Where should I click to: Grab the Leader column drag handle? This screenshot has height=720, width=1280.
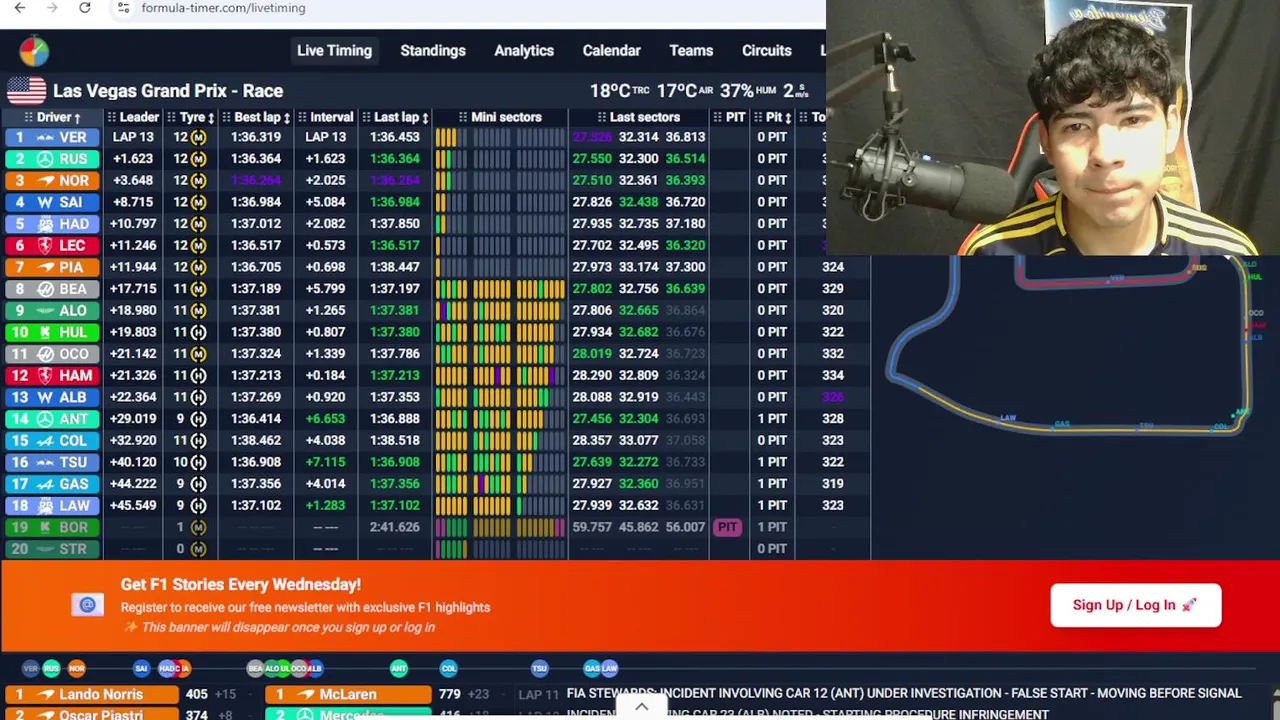click(x=112, y=118)
